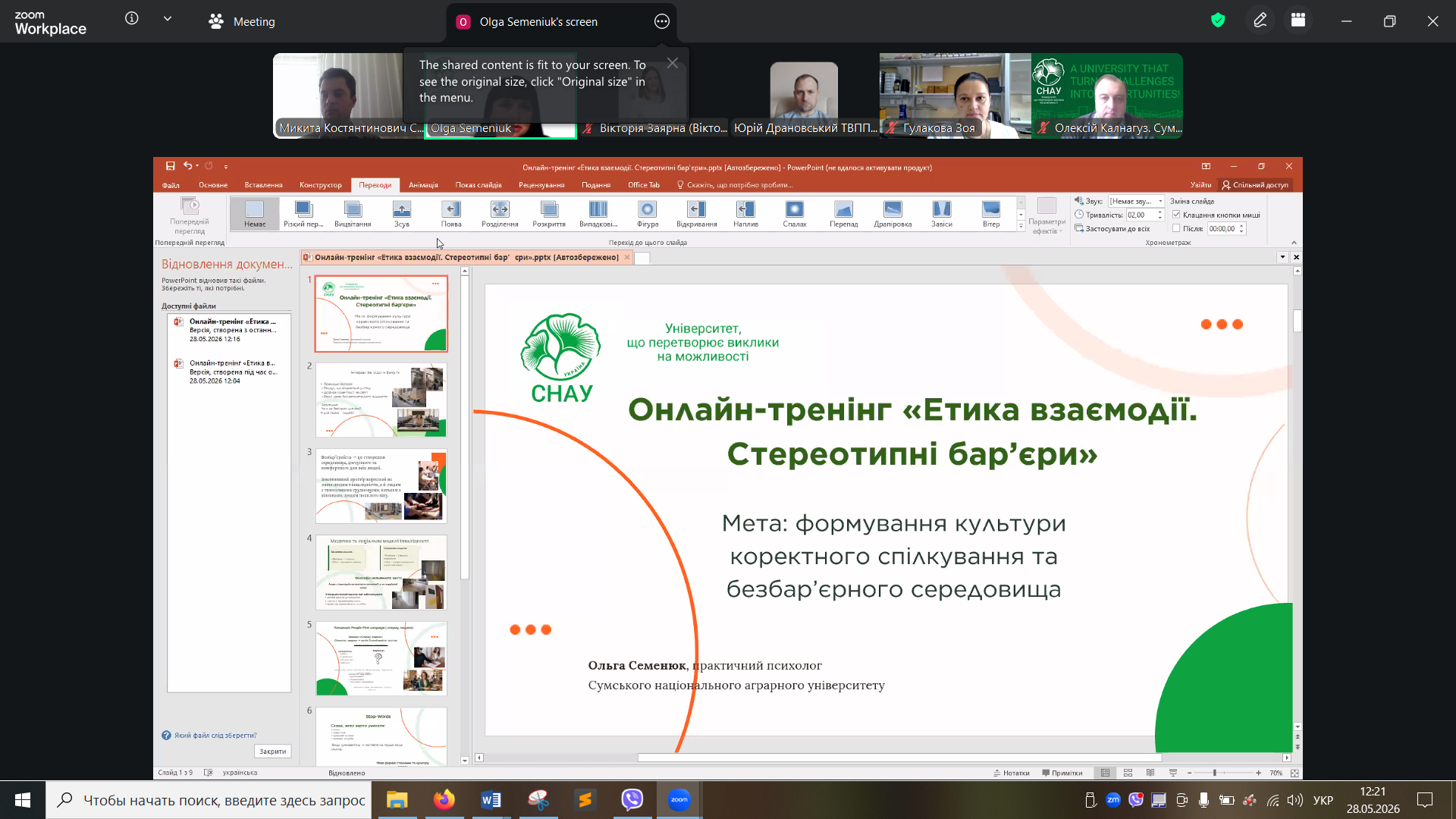
Task: Open the Конструктор ribbon tab
Action: (x=321, y=185)
